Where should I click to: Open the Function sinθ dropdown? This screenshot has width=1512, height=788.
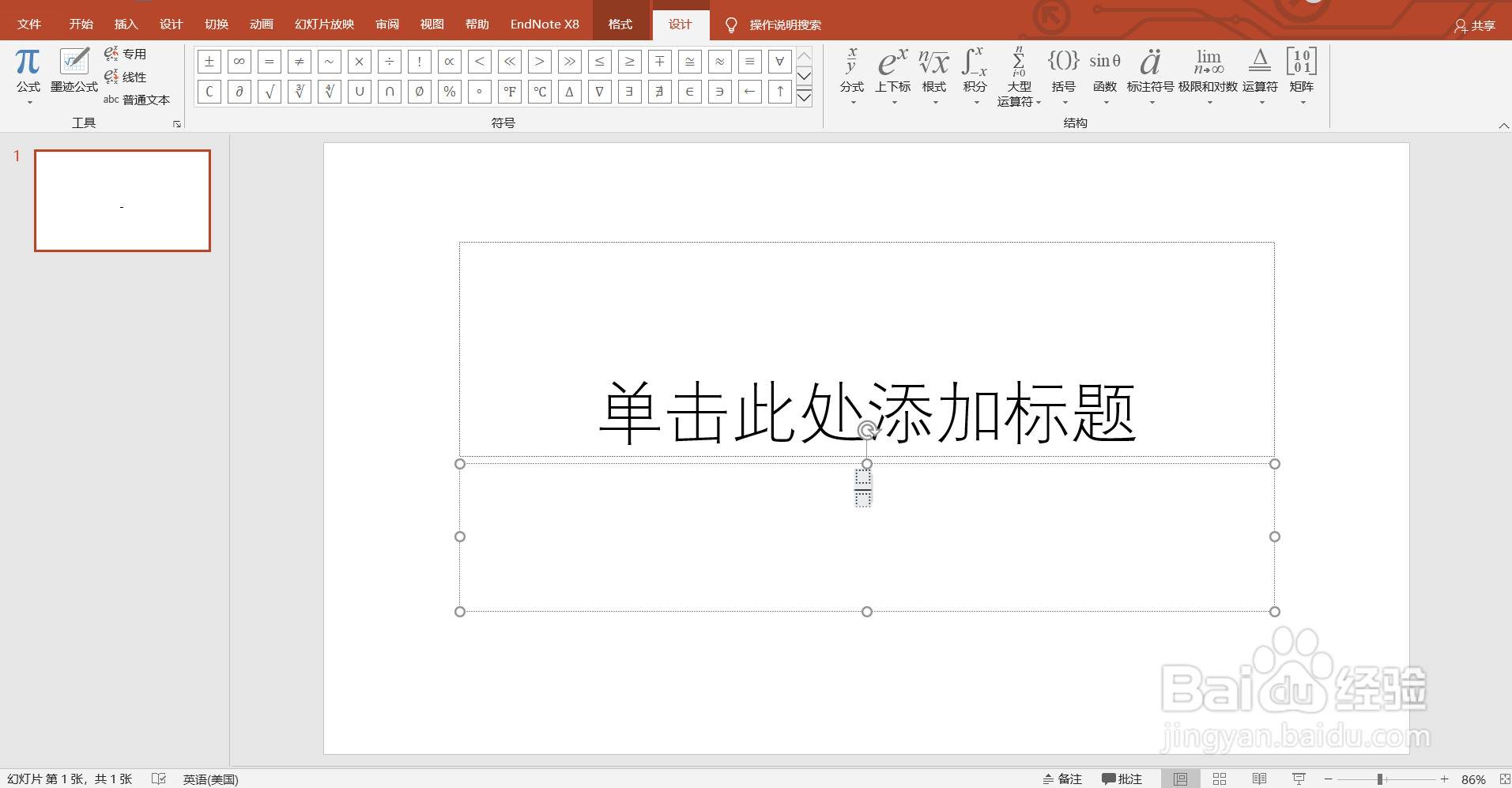[1105, 77]
